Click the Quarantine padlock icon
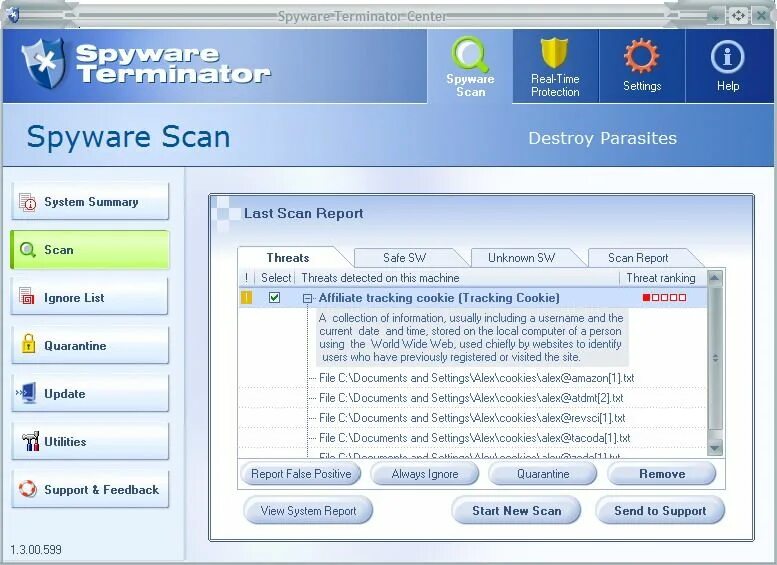The image size is (777, 565). tap(28, 344)
